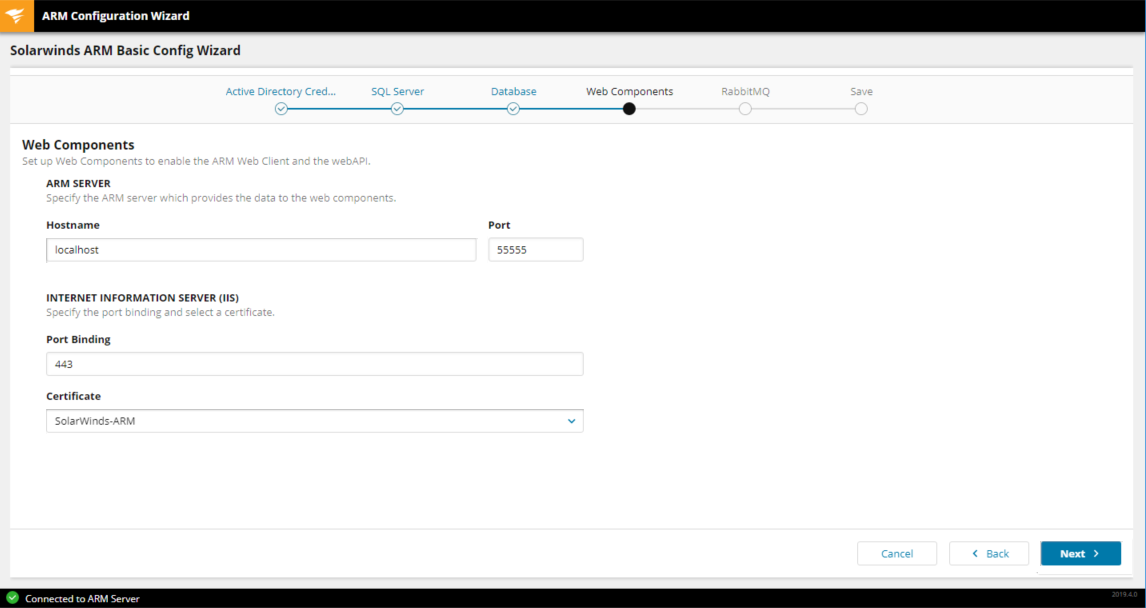Switch to the SQL Server step label
The height and width of the screenshot is (608, 1146).
pyautogui.click(x=397, y=91)
